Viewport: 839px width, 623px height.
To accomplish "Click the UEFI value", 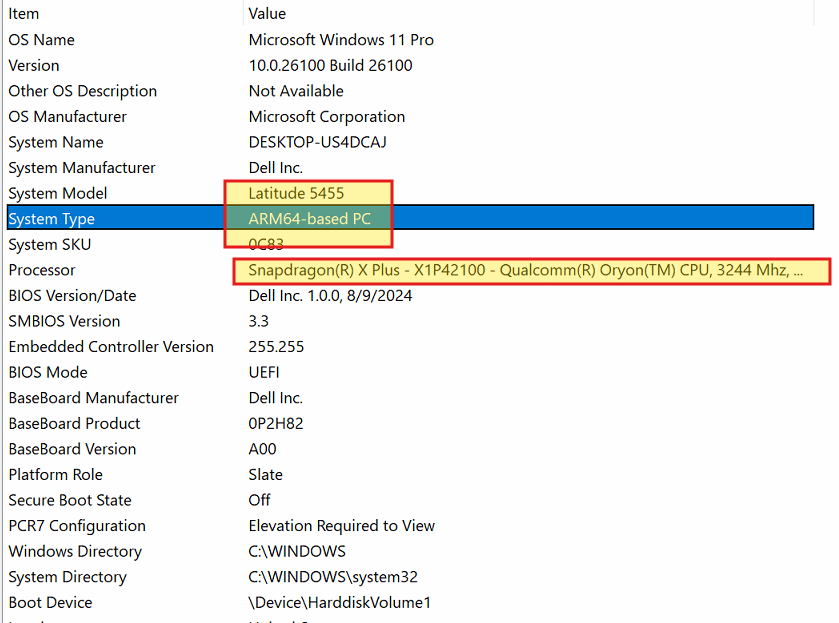I will point(264,373).
